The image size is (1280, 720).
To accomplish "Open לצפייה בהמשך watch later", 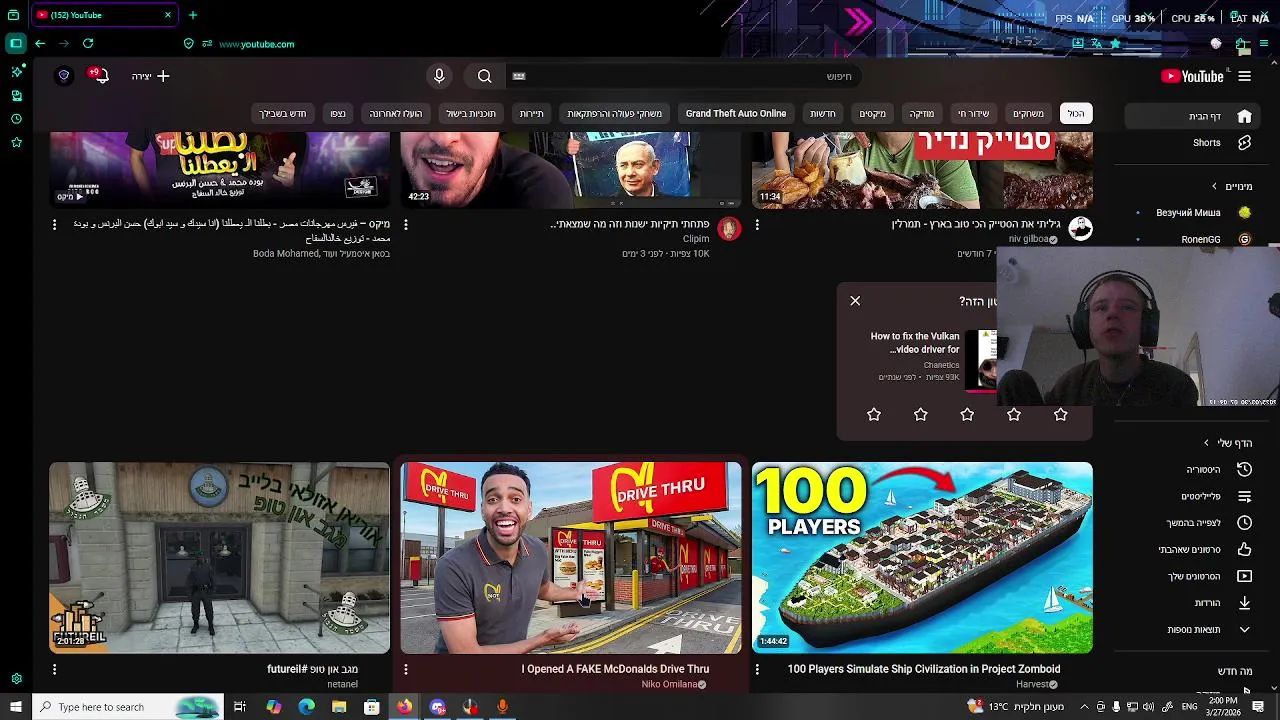I will (x=1190, y=523).
